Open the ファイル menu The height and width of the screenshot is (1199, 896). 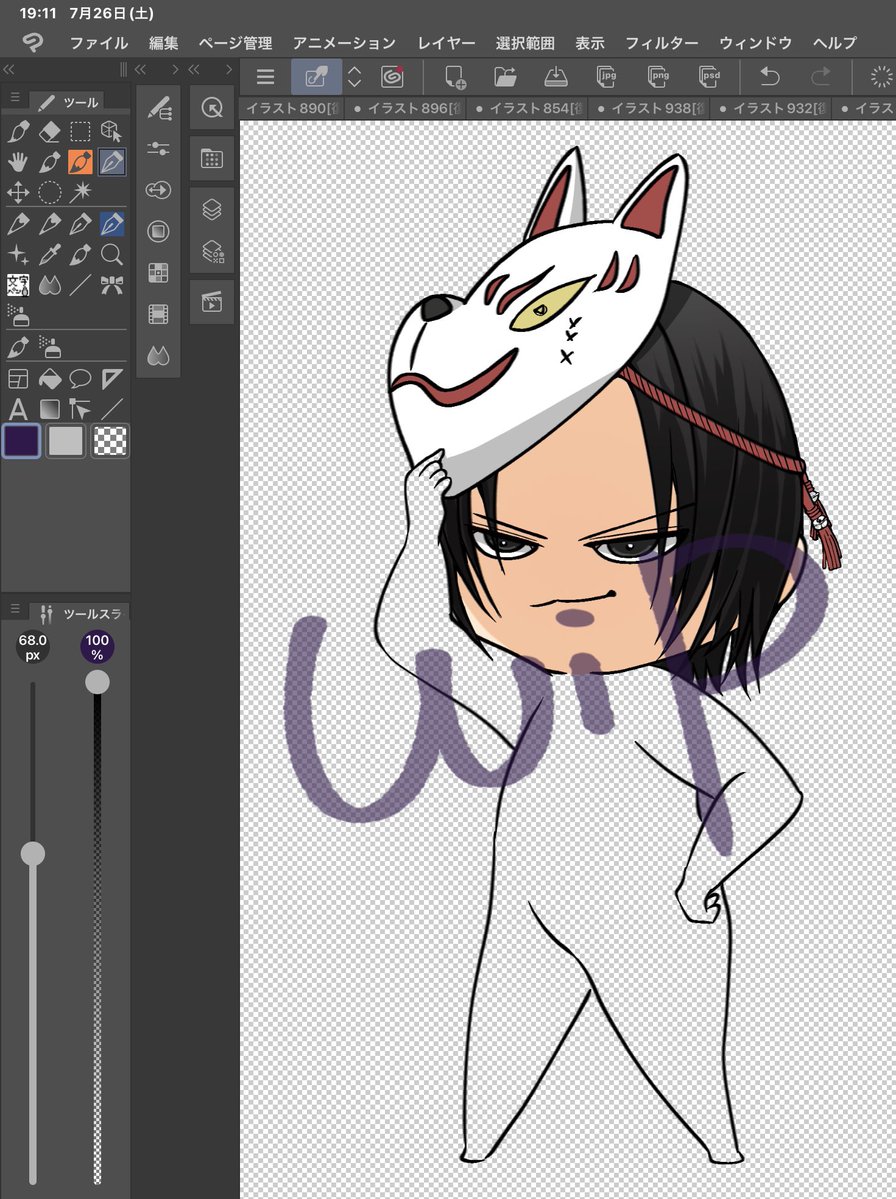point(99,43)
